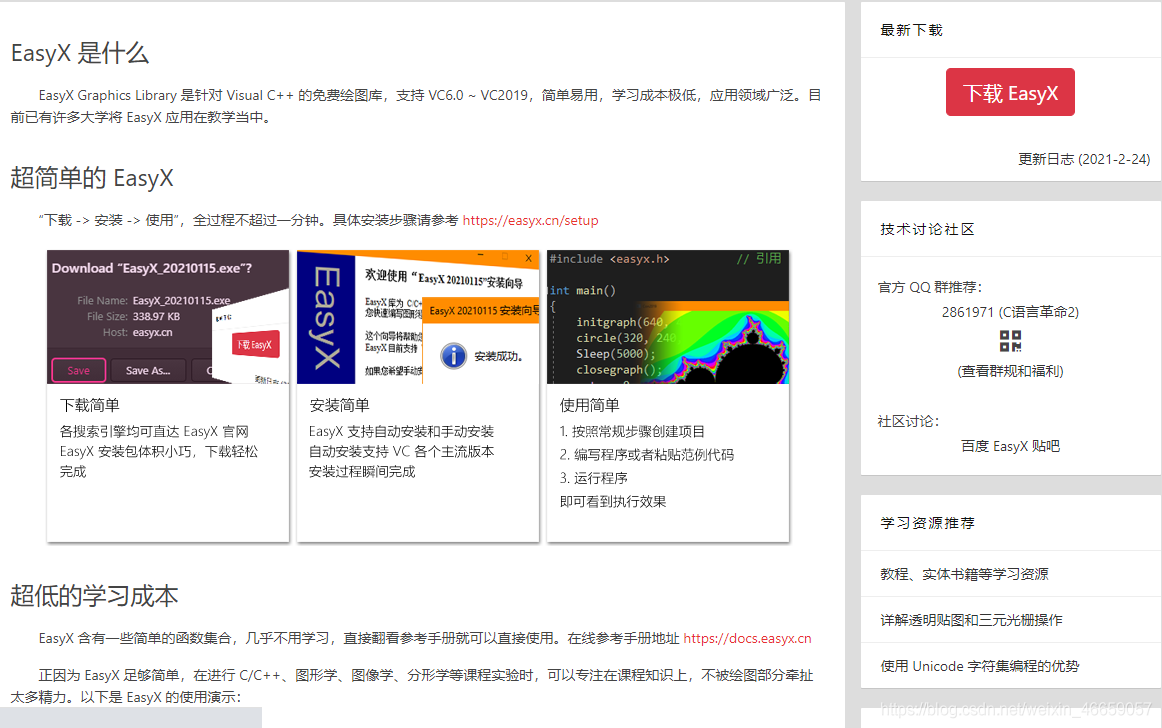Click the 下载简单 card title
The height and width of the screenshot is (728, 1162).
pyautogui.click(x=90, y=406)
